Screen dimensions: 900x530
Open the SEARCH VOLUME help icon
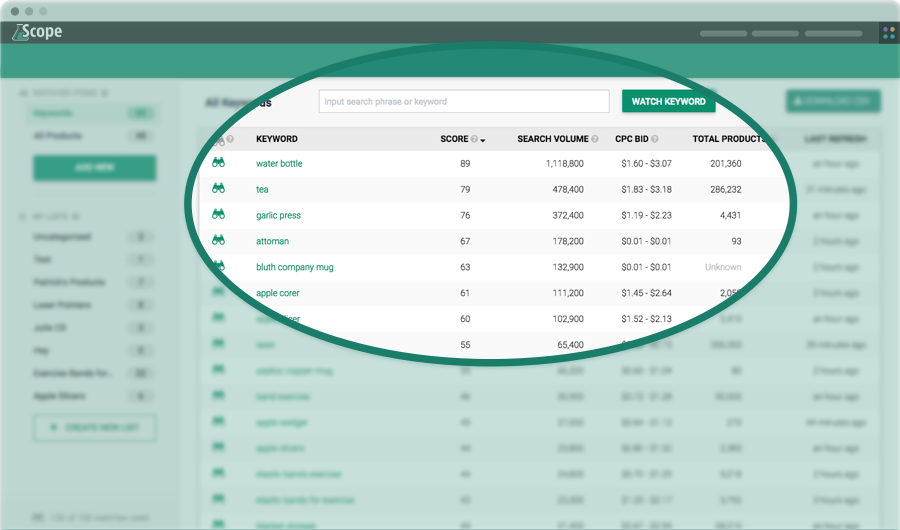pyautogui.click(x=595, y=139)
